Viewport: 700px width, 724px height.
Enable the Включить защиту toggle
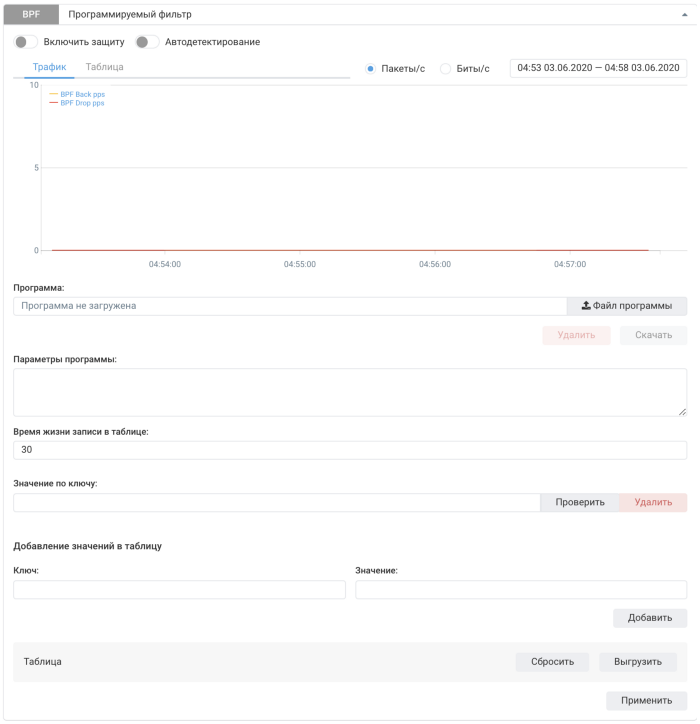pyautogui.click(x=27, y=42)
